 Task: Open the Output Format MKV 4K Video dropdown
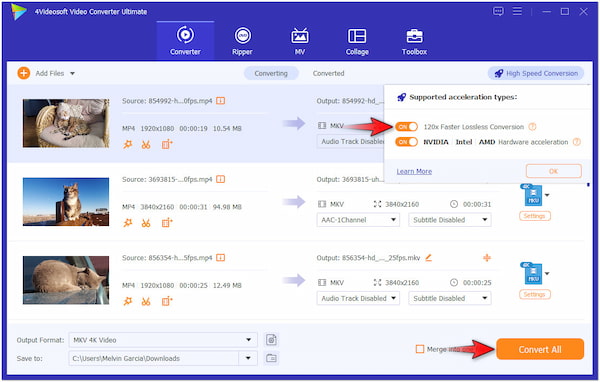(163, 340)
